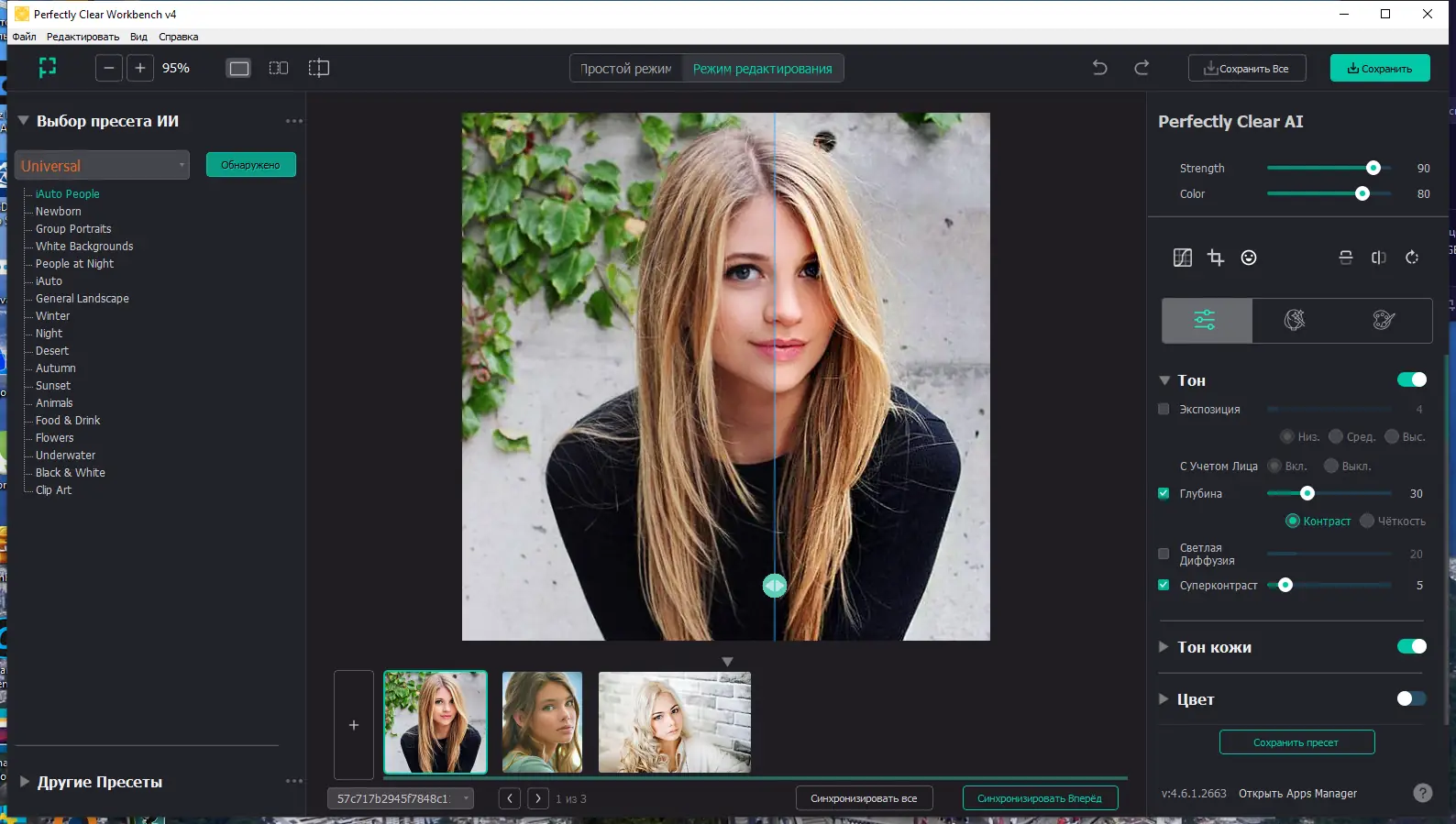Click the fit-to-screen icon in top toolbar
This screenshot has height=824, width=1456.
tap(48, 68)
